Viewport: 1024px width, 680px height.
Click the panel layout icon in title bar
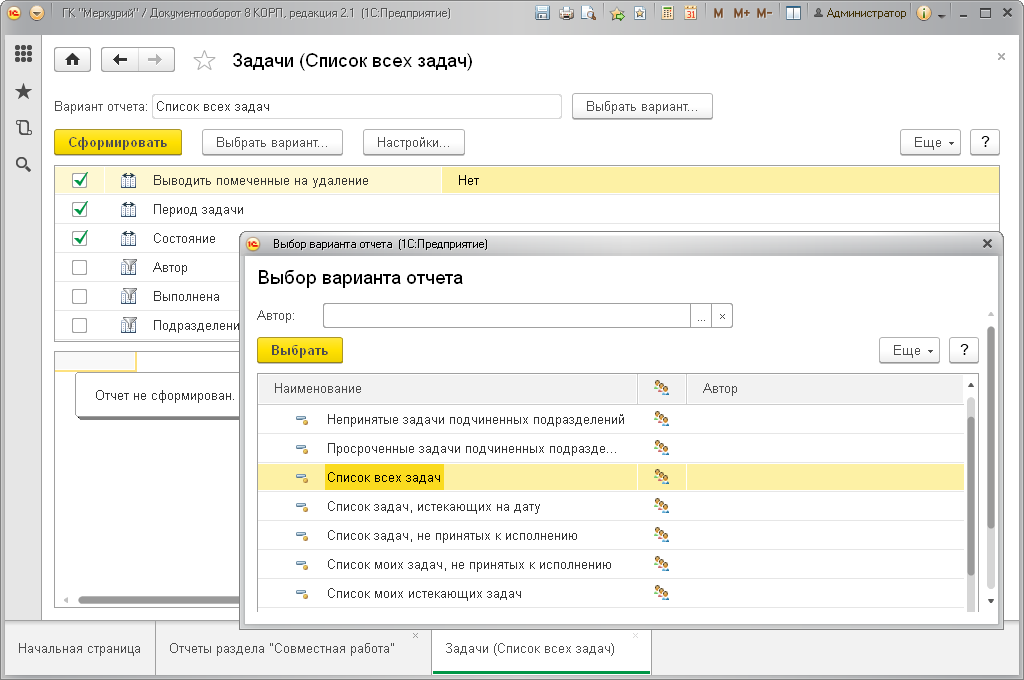pyautogui.click(x=793, y=13)
